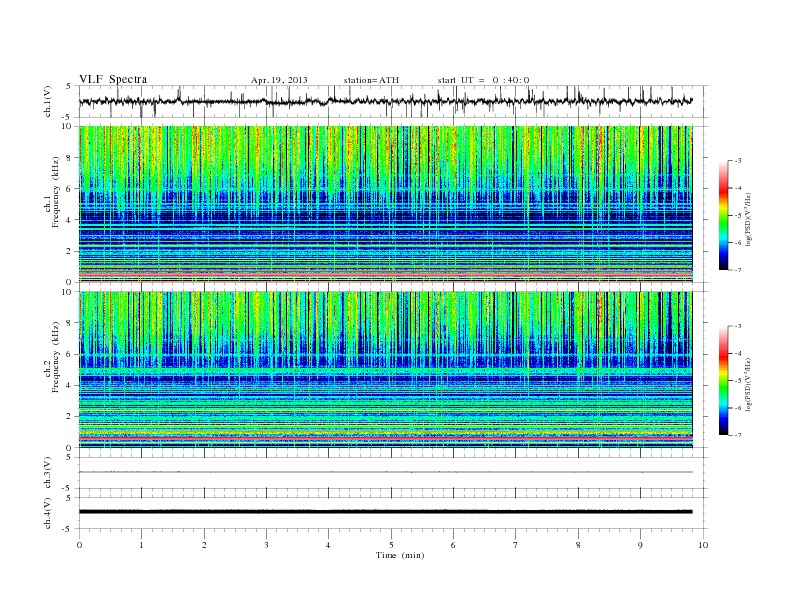Click the ch.2 colorbar log(PSD) label

(748, 384)
